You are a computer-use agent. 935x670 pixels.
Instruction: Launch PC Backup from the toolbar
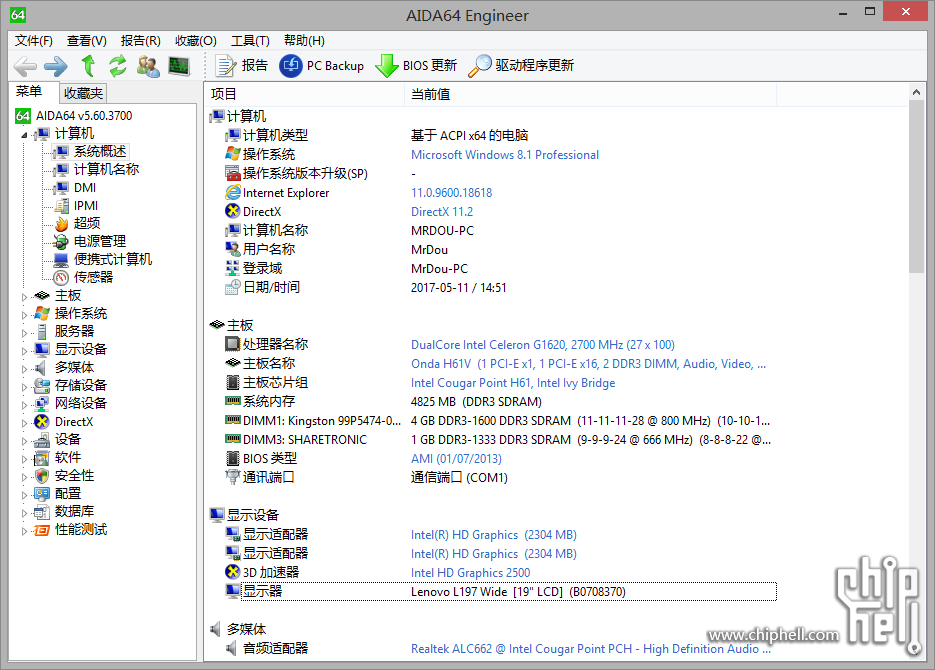click(x=321, y=66)
